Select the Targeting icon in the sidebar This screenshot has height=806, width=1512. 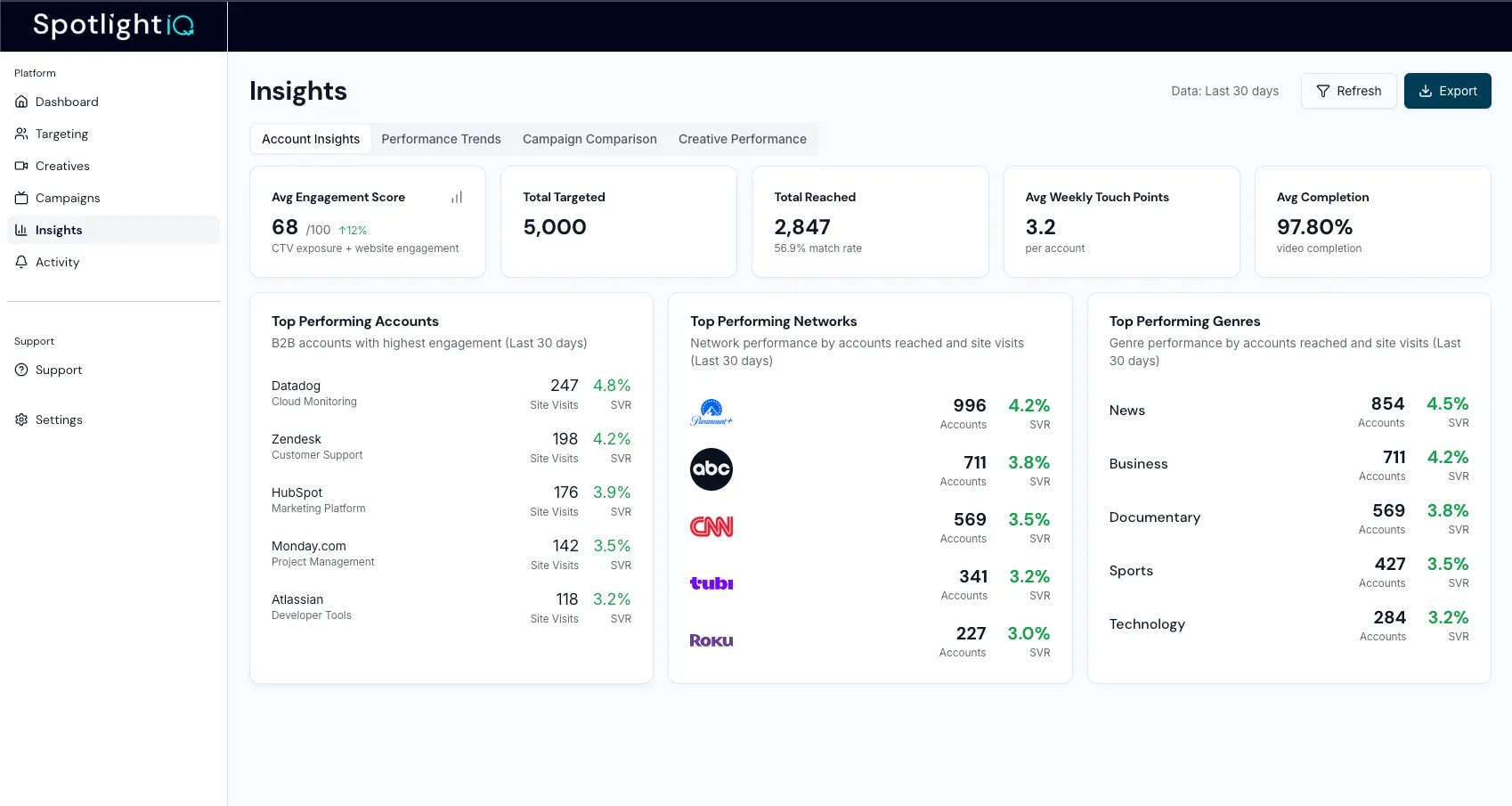point(21,134)
